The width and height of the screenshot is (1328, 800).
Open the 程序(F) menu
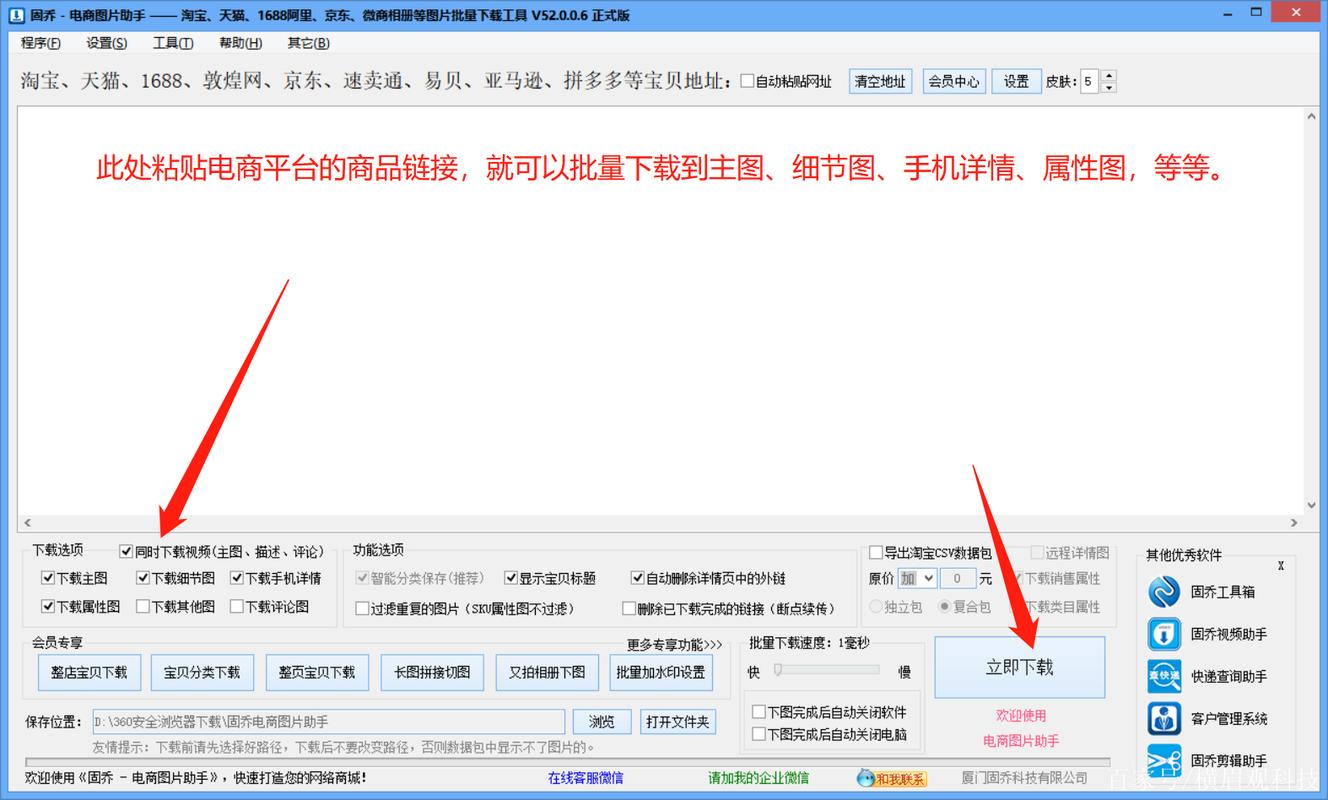pos(40,43)
